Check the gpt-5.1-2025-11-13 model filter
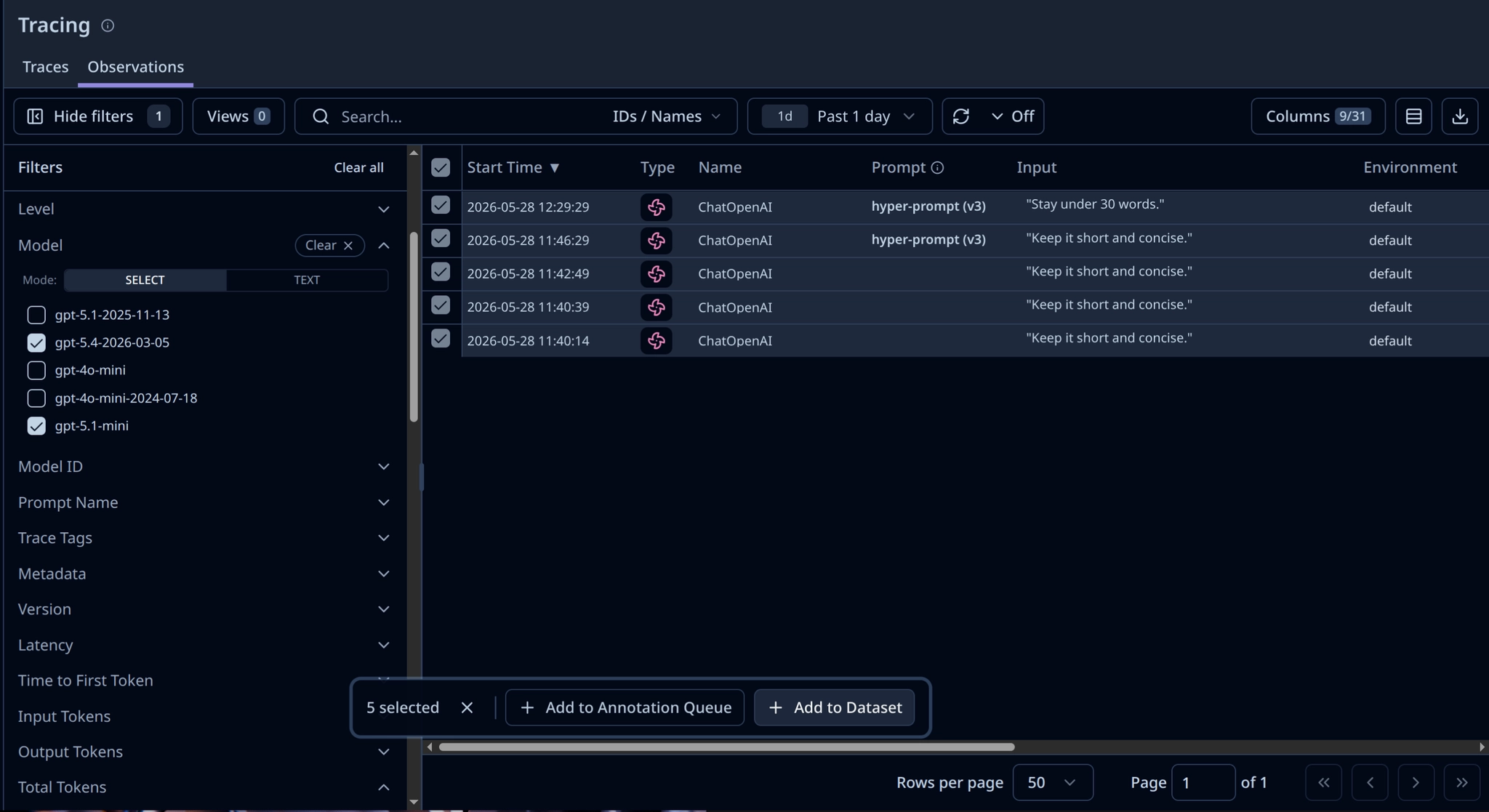 coord(36,315)
